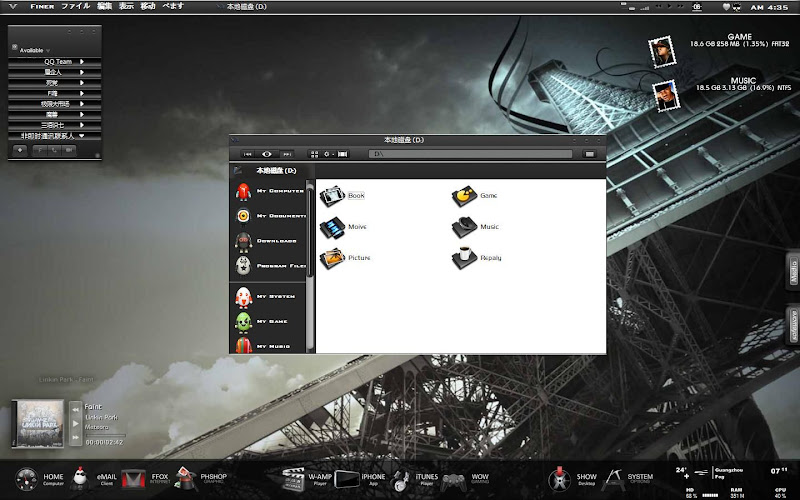
Task: Open Downloads in the sidebar
Action: point(271,241)
